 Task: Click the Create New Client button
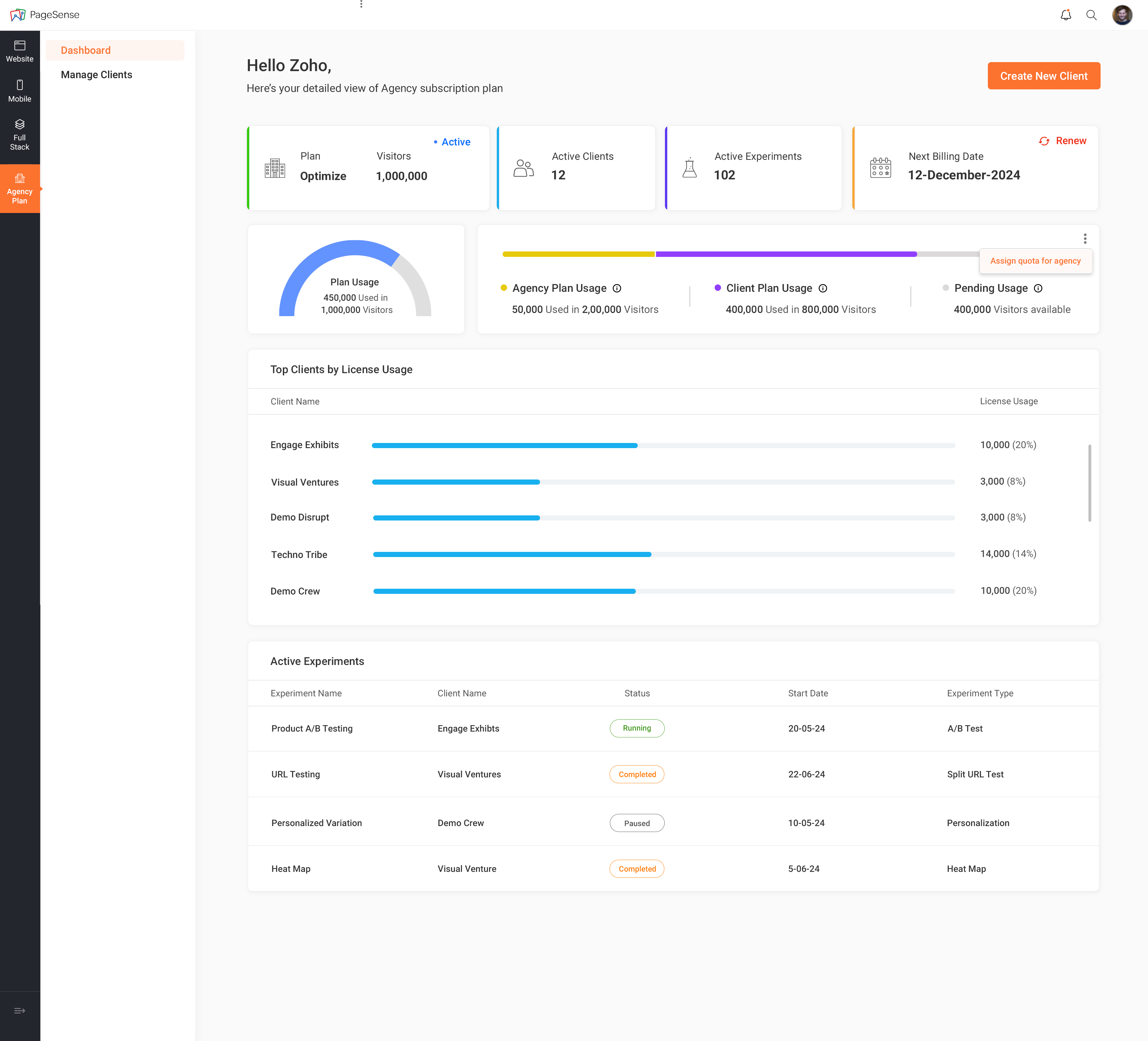(1043, 76)
